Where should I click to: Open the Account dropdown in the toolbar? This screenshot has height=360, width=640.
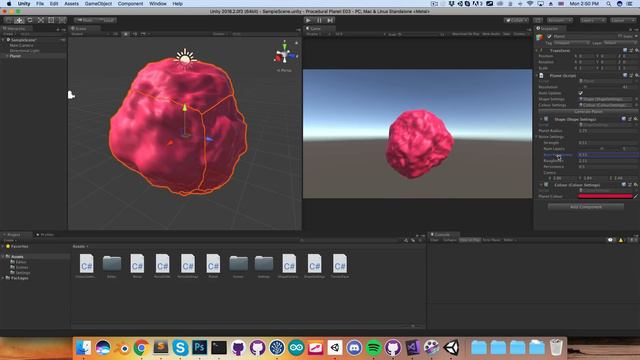(560, 20)
